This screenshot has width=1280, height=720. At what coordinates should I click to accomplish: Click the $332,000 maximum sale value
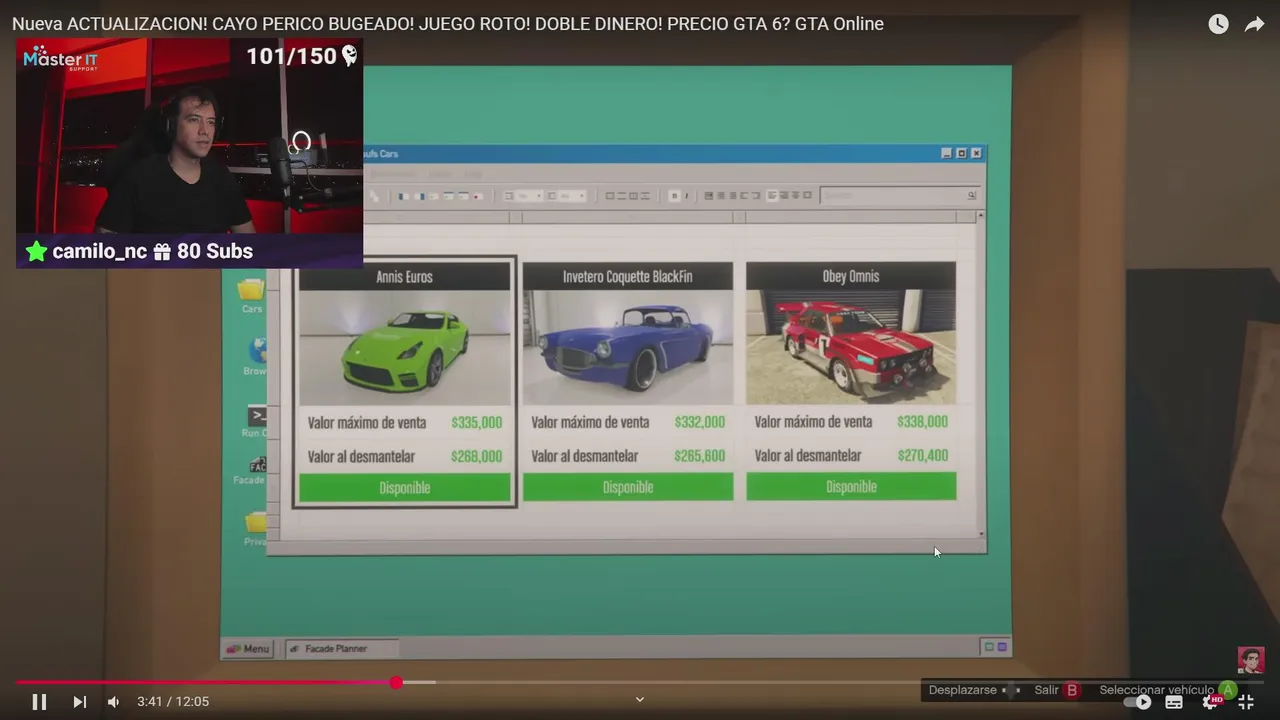[700, 422]
